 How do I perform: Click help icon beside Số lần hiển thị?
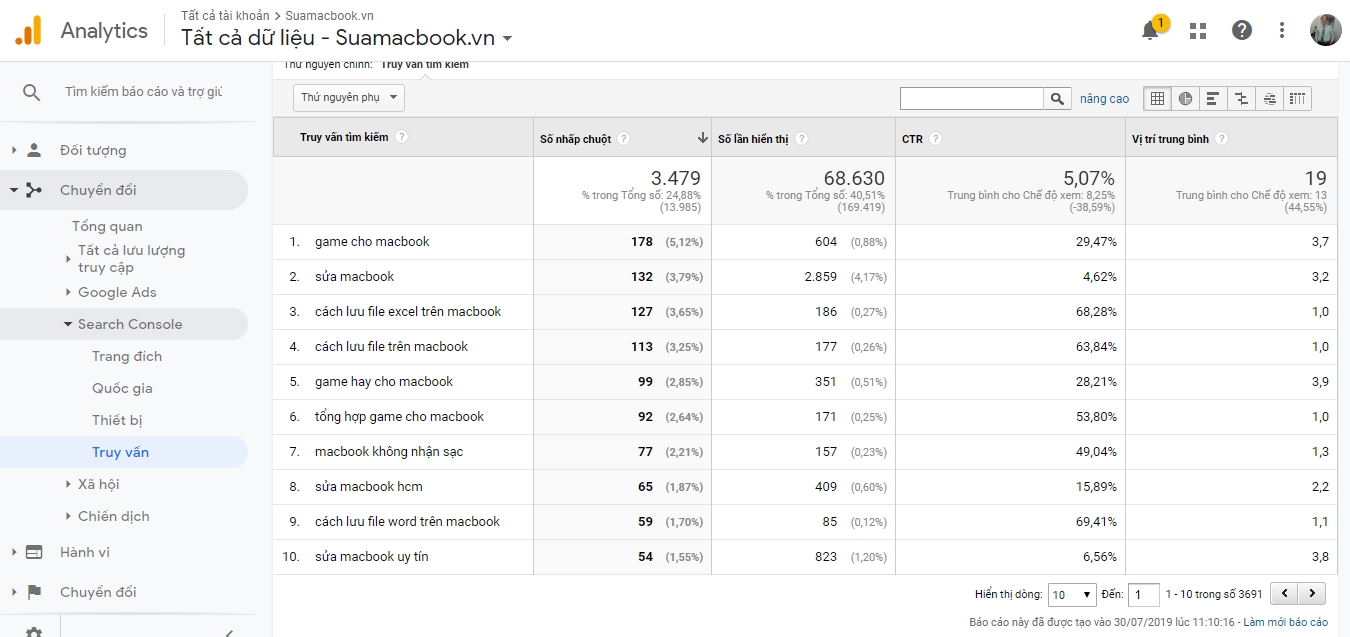(x=802, y=139)
